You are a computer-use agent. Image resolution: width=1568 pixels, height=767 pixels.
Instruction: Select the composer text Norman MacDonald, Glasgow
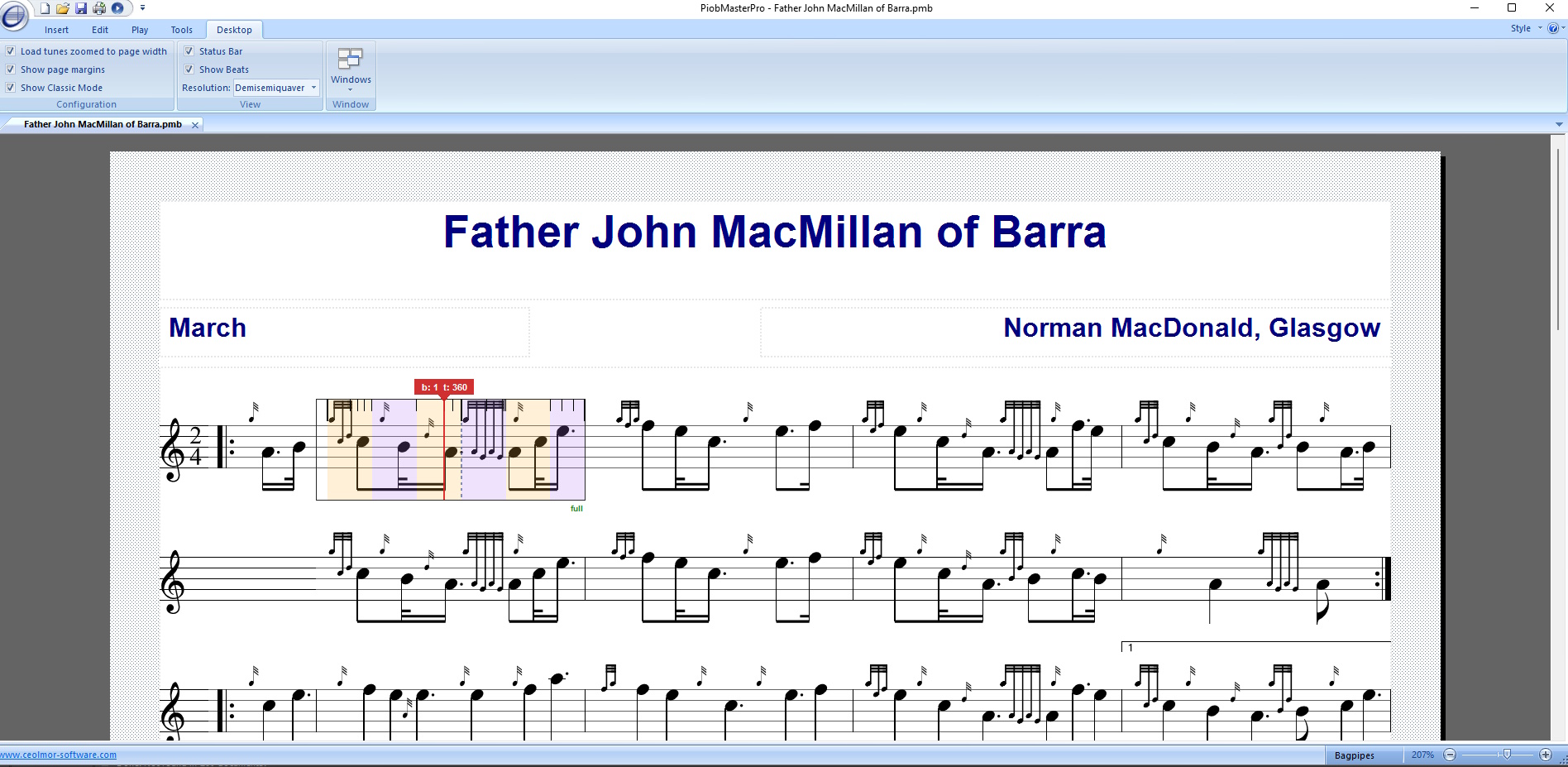tap(1192, 328)
